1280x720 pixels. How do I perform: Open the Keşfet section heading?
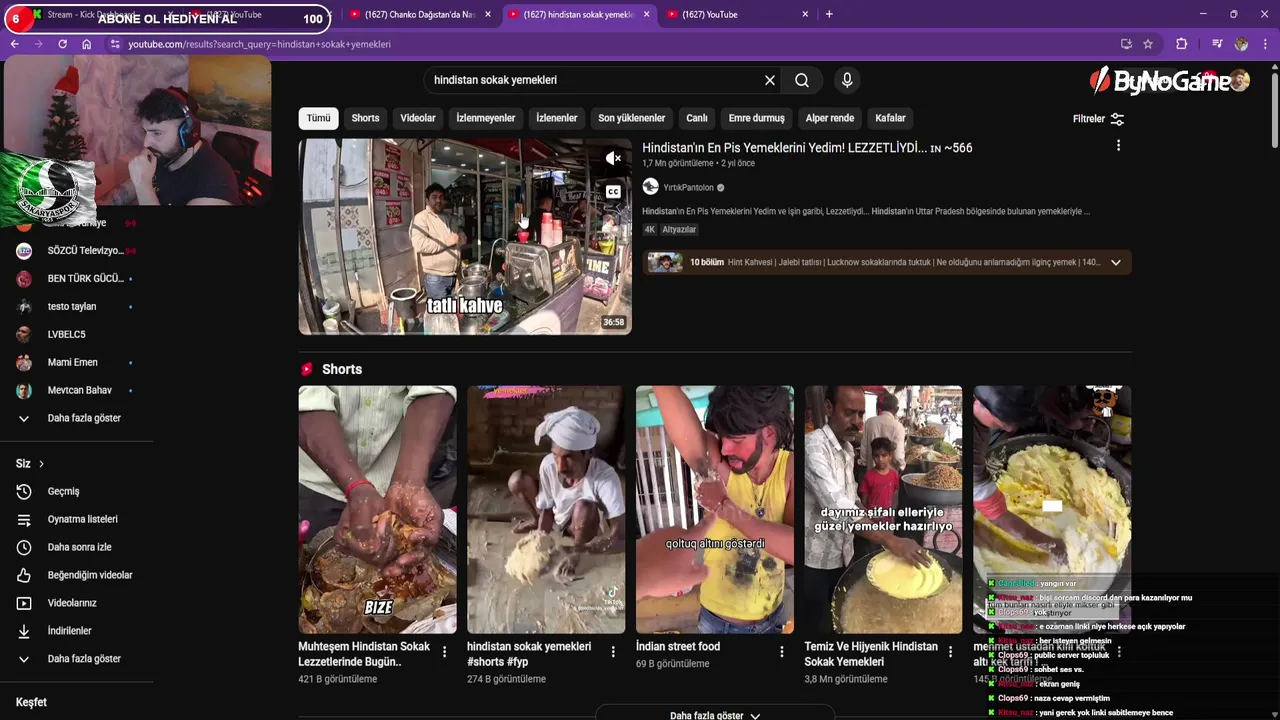pos(31,702)
